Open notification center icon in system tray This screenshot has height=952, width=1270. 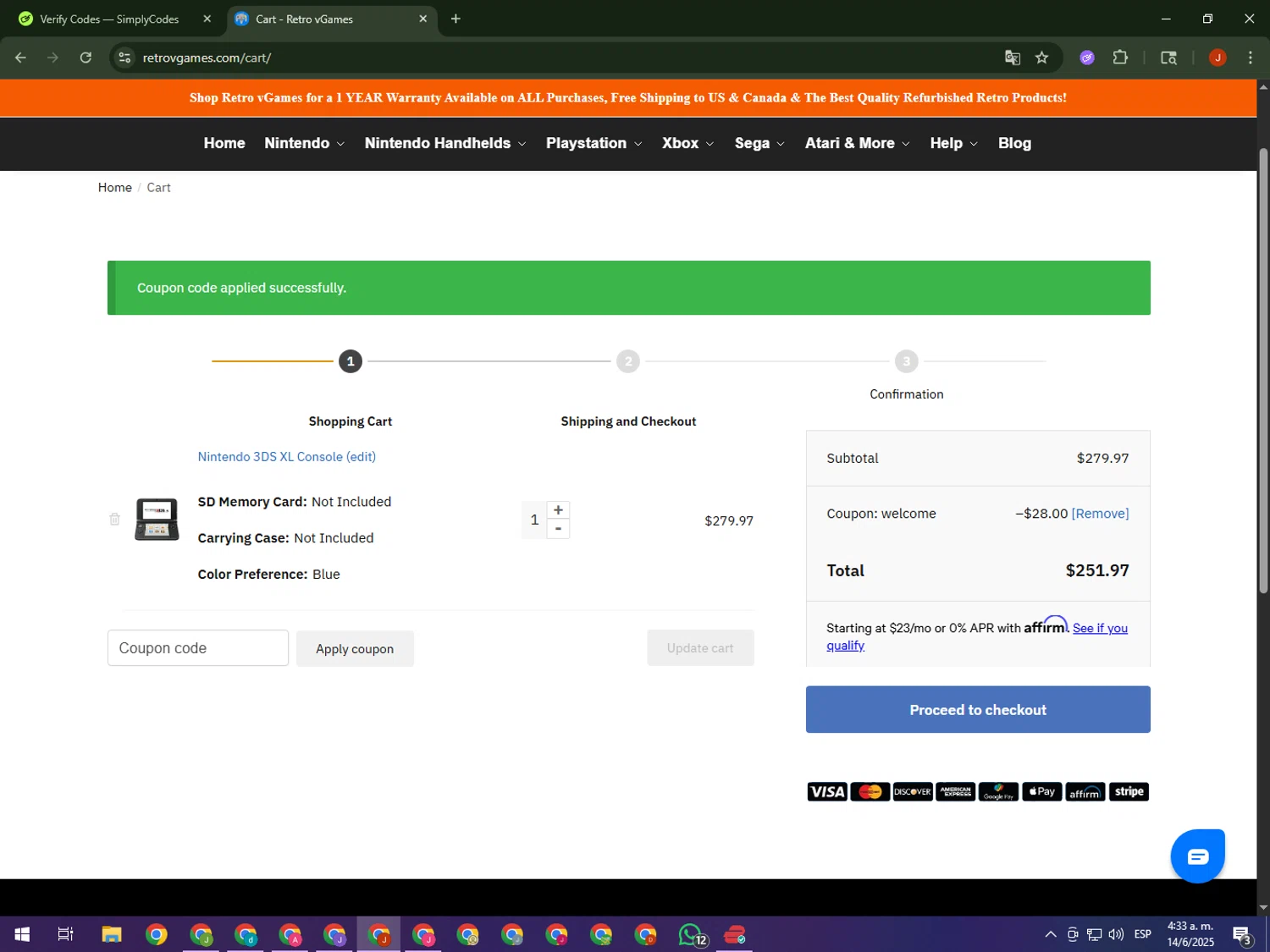[1242, 935]
